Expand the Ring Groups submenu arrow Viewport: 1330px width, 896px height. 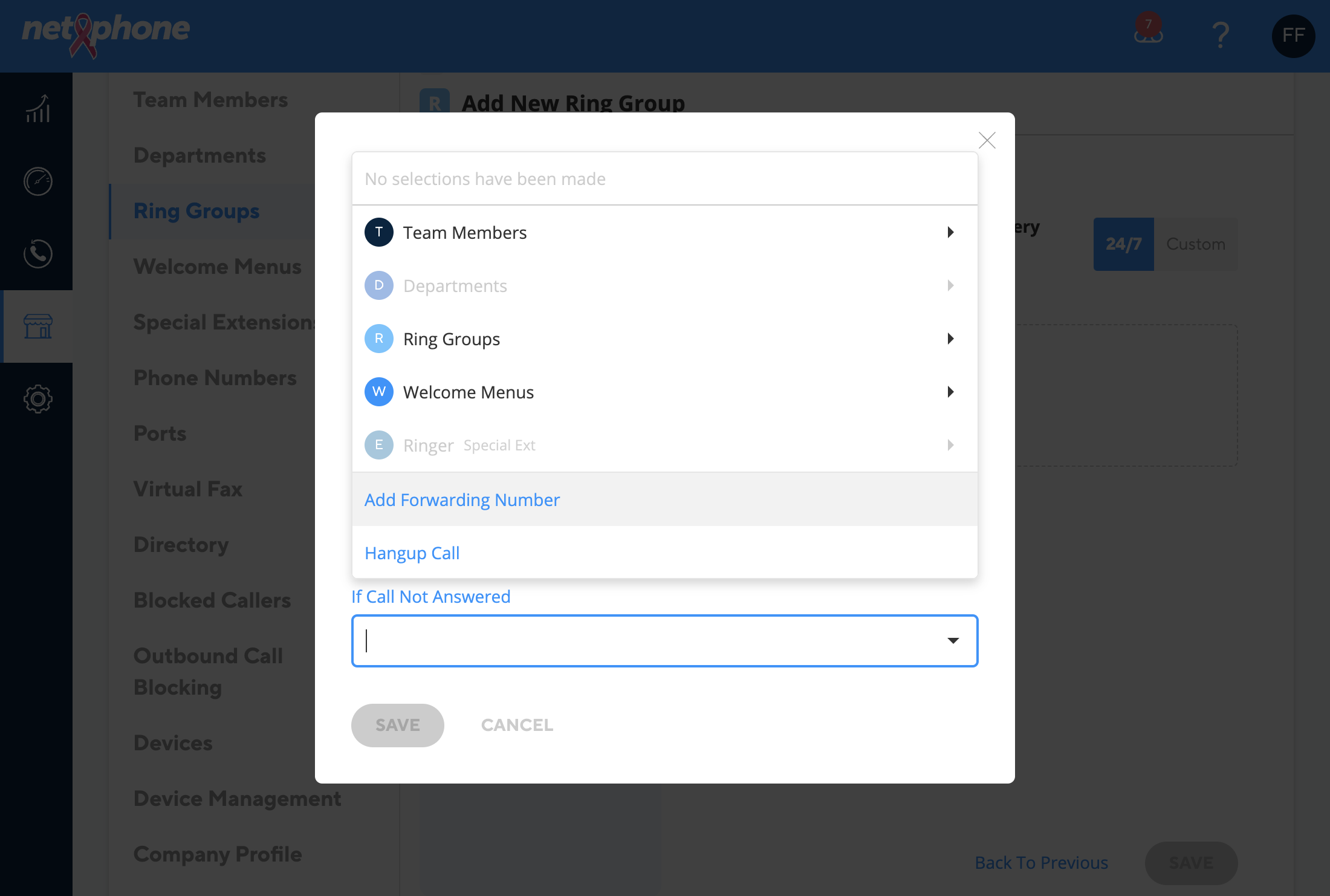pos(950,339)
